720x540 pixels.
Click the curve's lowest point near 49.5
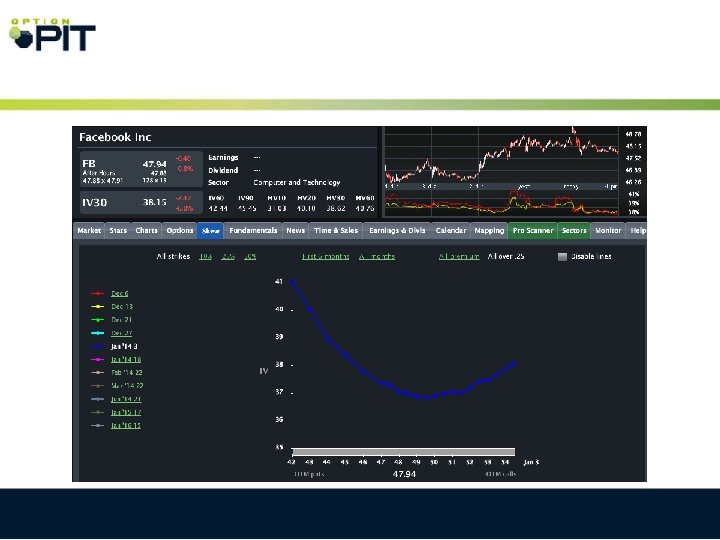[425, 398]
